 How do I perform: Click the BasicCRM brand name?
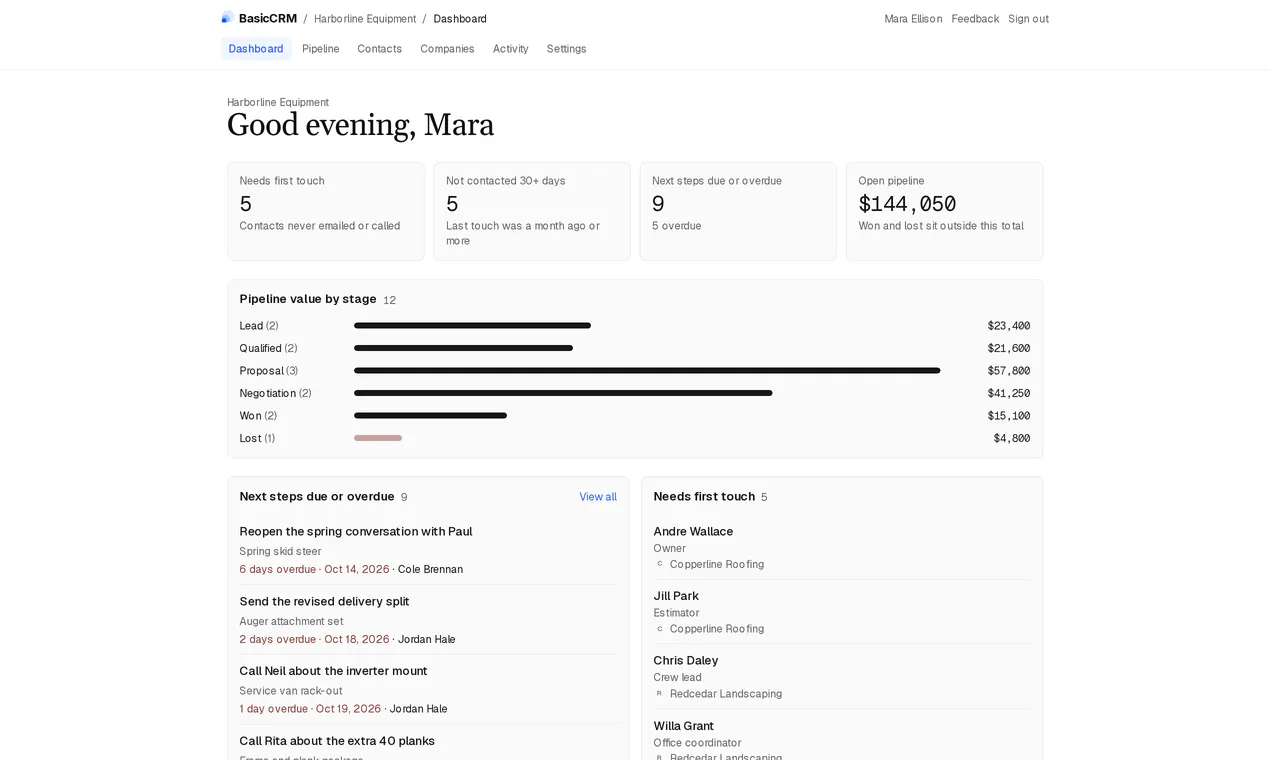pos(268,19)
